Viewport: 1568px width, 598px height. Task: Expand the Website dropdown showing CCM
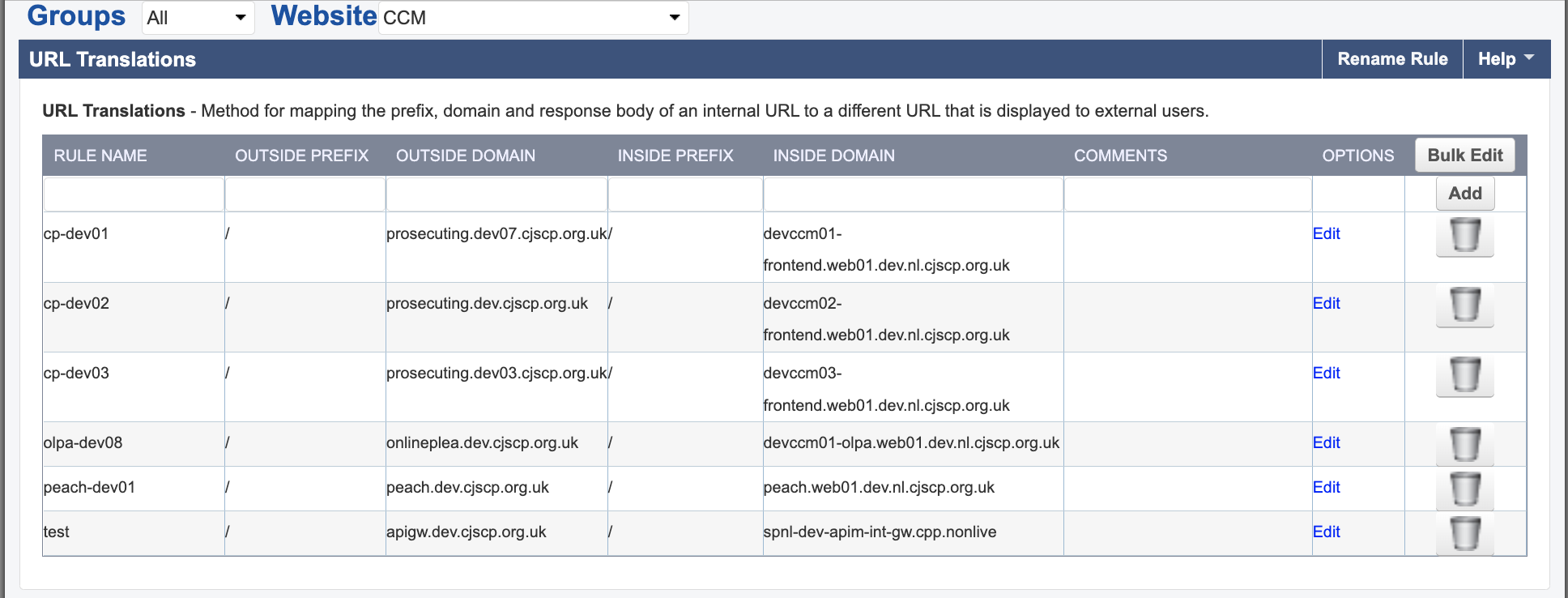click(533, 18)
